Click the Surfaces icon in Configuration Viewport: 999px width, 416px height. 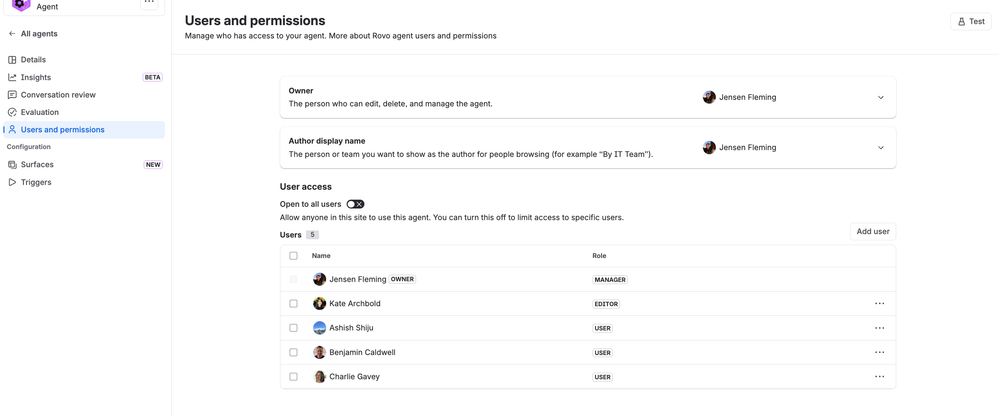(12, 164)
